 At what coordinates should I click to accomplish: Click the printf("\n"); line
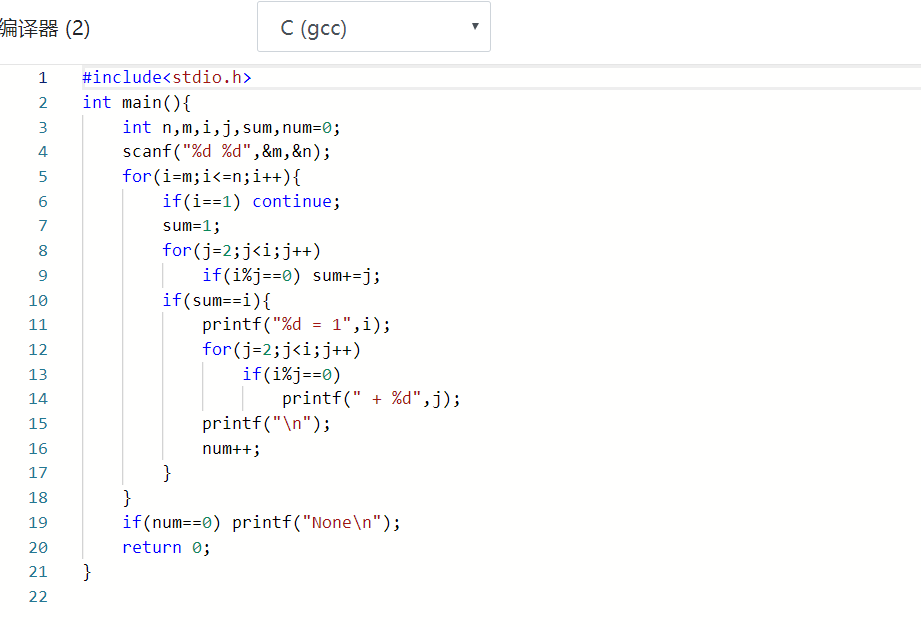267,424
